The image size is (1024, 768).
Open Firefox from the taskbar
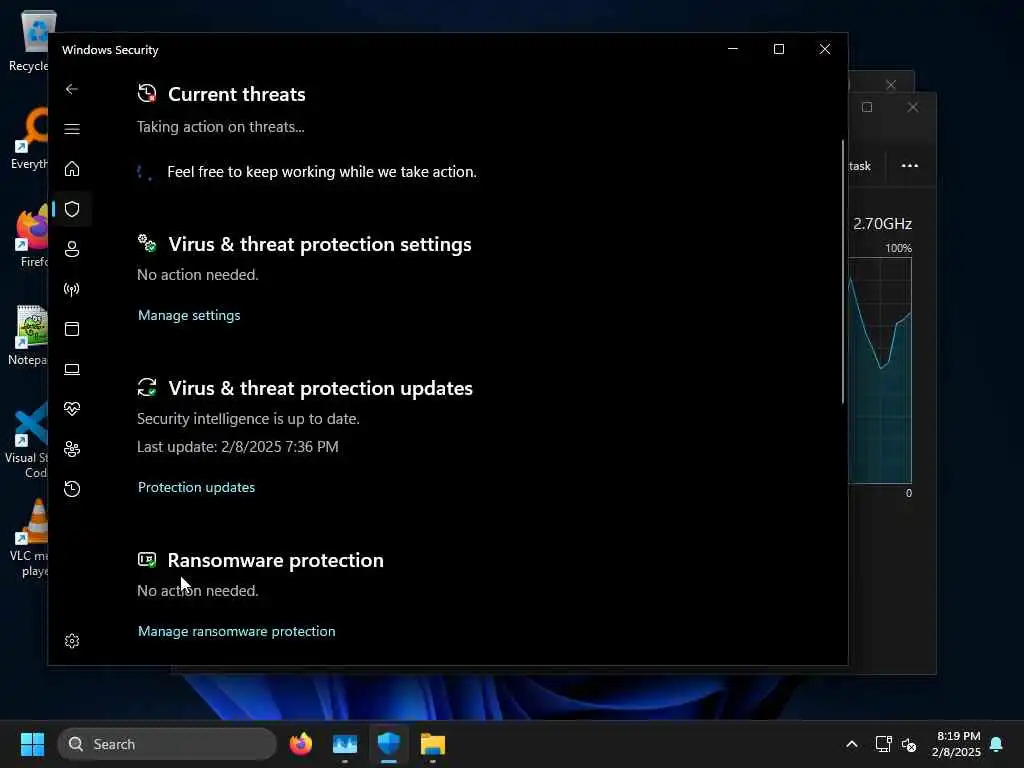click(301, 744)
